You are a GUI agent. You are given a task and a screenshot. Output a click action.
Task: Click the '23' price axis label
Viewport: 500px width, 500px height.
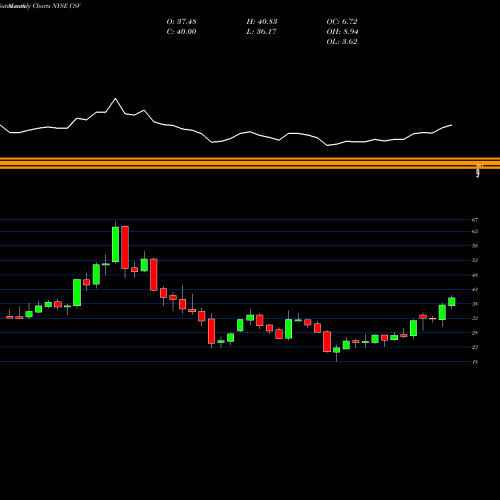475,347
